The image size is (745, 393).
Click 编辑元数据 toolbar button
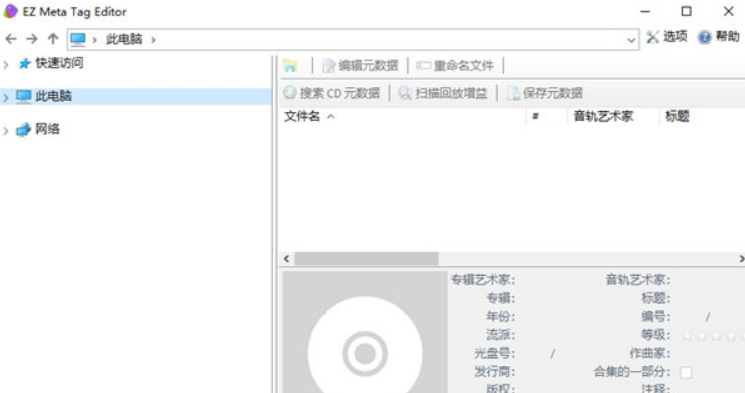click(x=360, y=66)
